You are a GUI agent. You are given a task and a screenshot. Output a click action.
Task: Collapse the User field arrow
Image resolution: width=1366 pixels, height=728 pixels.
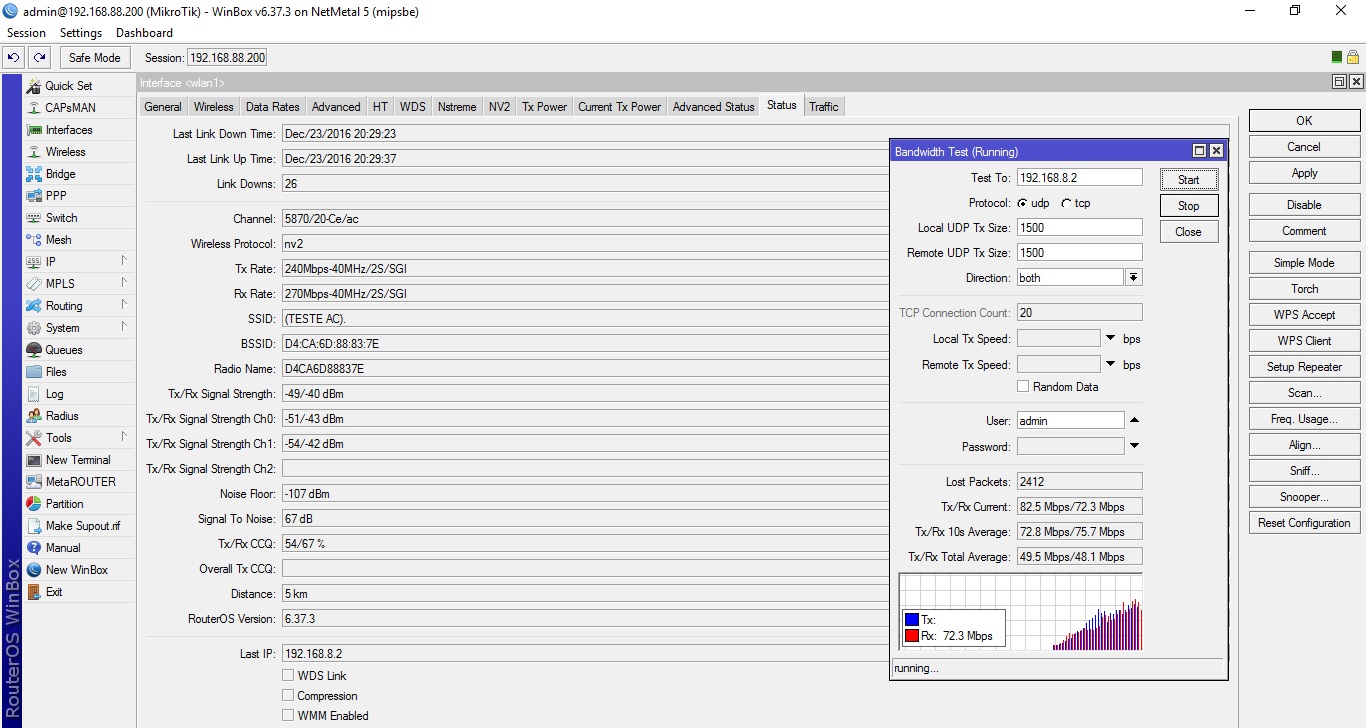click(1134, 421)
